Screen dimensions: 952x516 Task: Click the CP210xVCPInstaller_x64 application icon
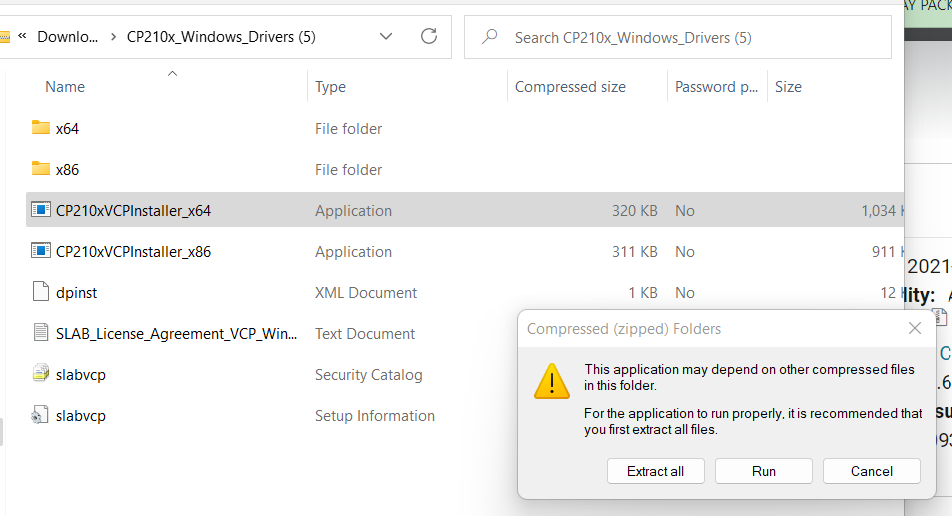[41, 210]
